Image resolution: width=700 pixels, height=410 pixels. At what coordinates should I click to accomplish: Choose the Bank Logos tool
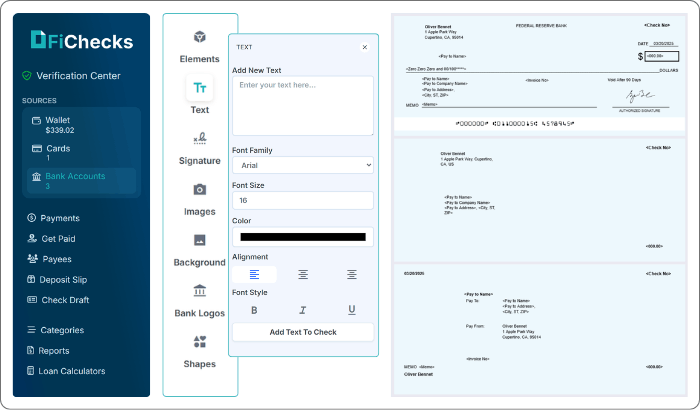tap(199, 291)
